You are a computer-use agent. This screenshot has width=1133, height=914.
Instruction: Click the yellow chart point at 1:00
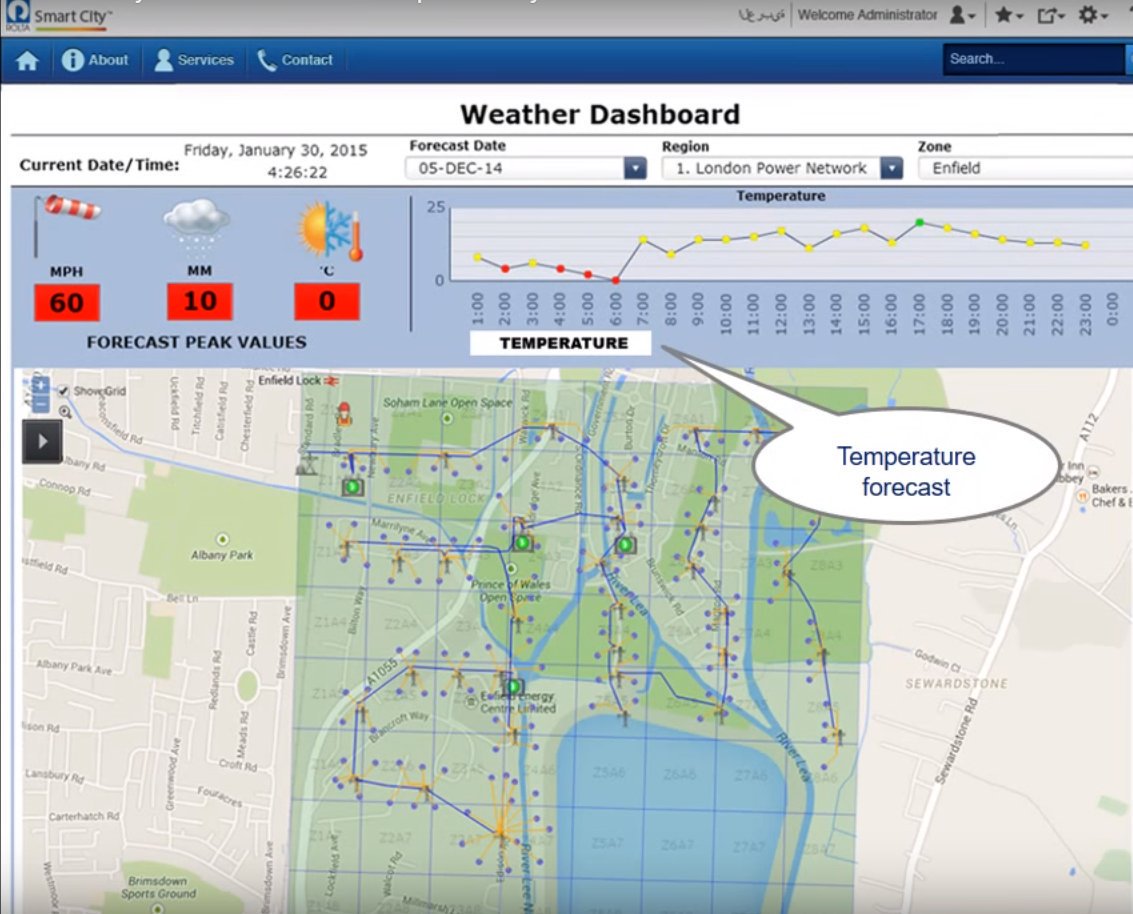(x=478, y=257)
